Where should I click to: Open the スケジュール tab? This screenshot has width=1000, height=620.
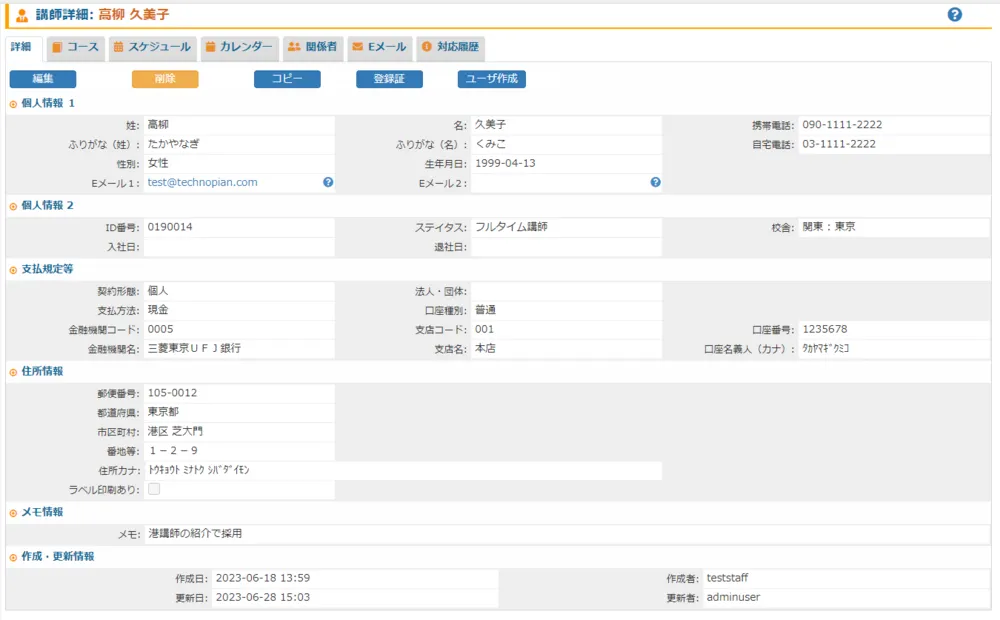[152, 47]
